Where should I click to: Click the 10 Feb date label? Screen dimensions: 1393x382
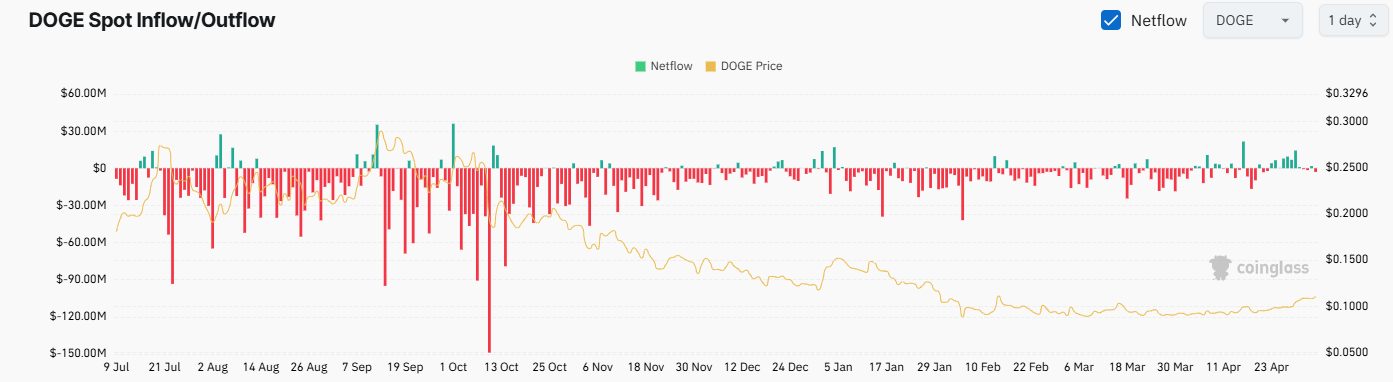(982, 368)
